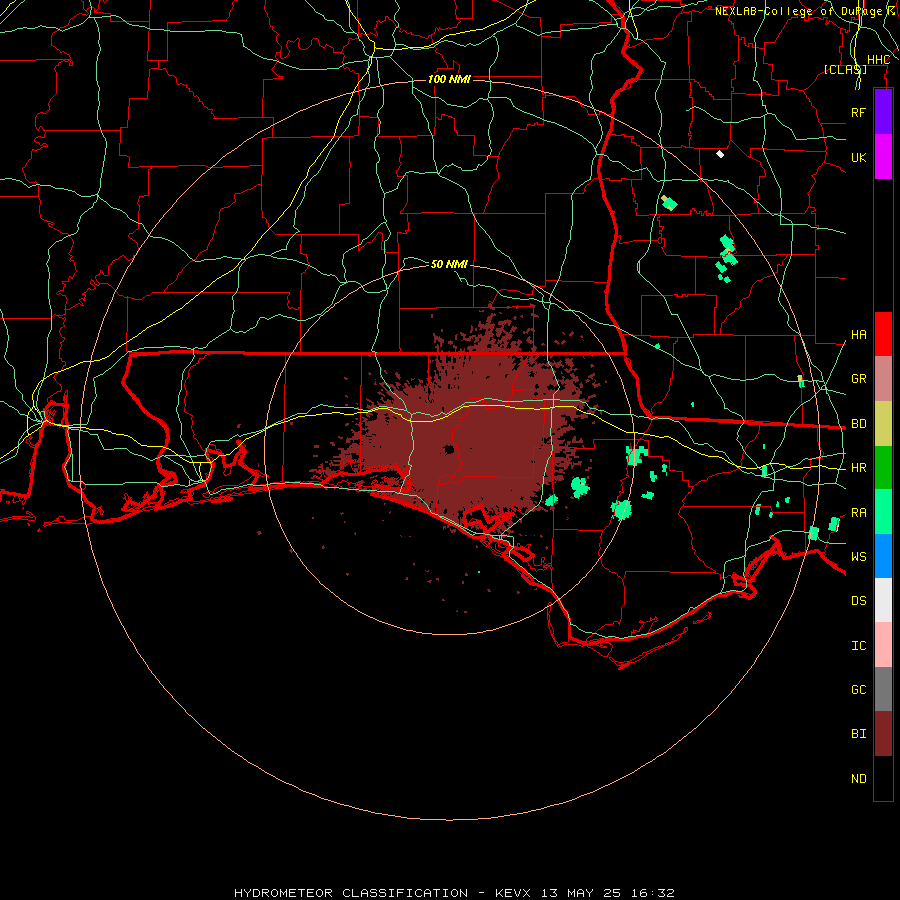Select the GC gray legend swatch
900x900 pixels.
883,689
